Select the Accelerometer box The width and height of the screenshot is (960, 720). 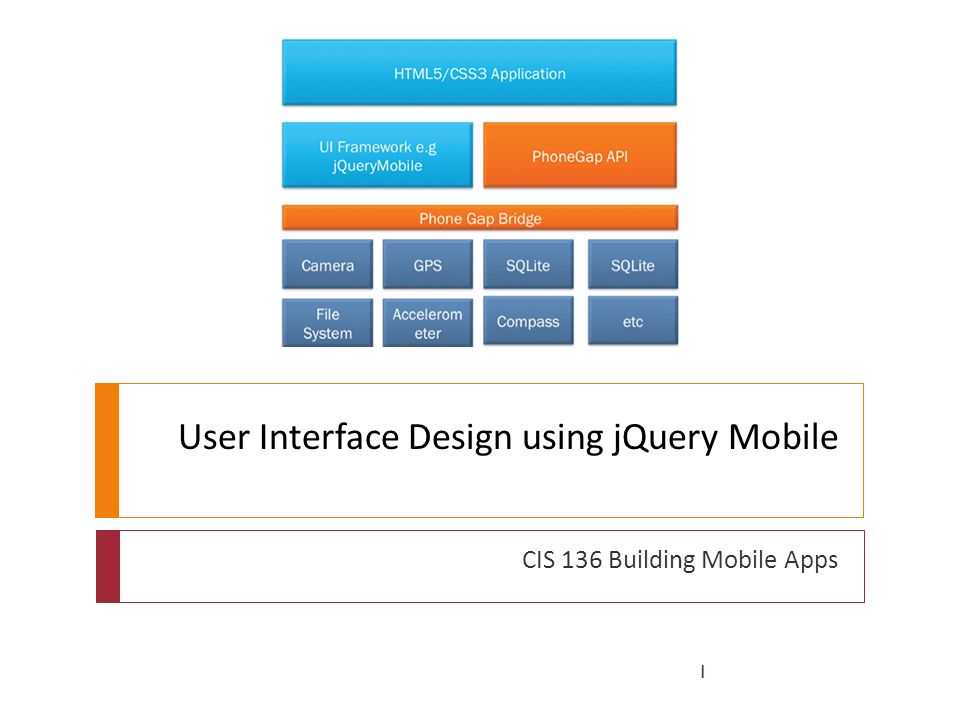[427, 323]
